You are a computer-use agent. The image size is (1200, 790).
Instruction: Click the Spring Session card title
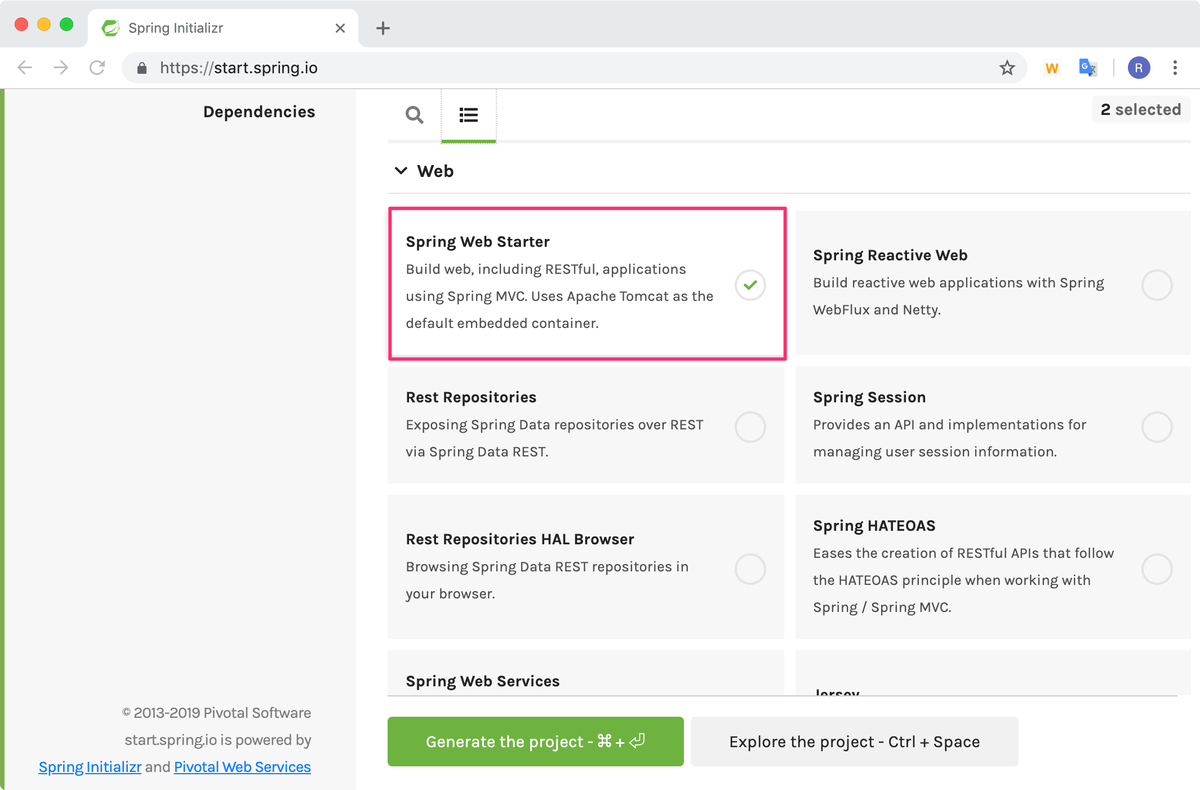pyautogui.click(x=869, y=397)
